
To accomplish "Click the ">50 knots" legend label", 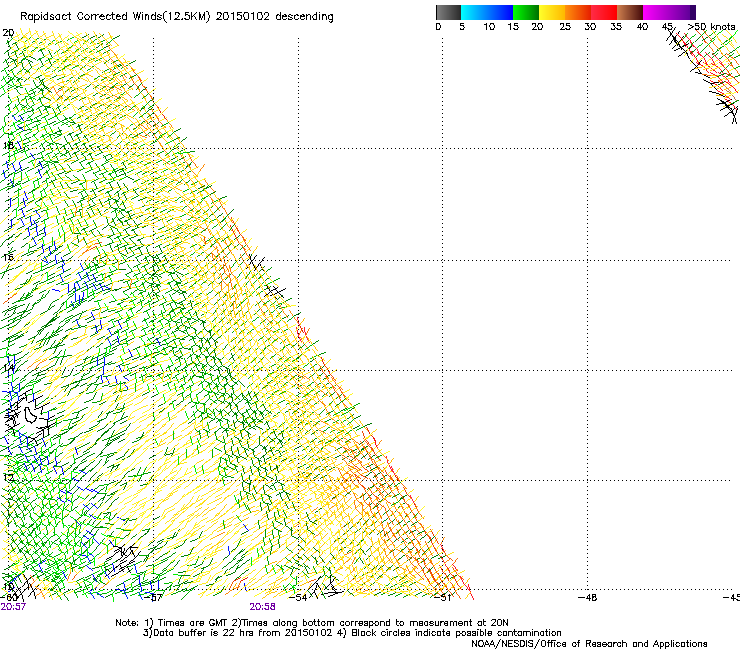I will coord(712,26).
